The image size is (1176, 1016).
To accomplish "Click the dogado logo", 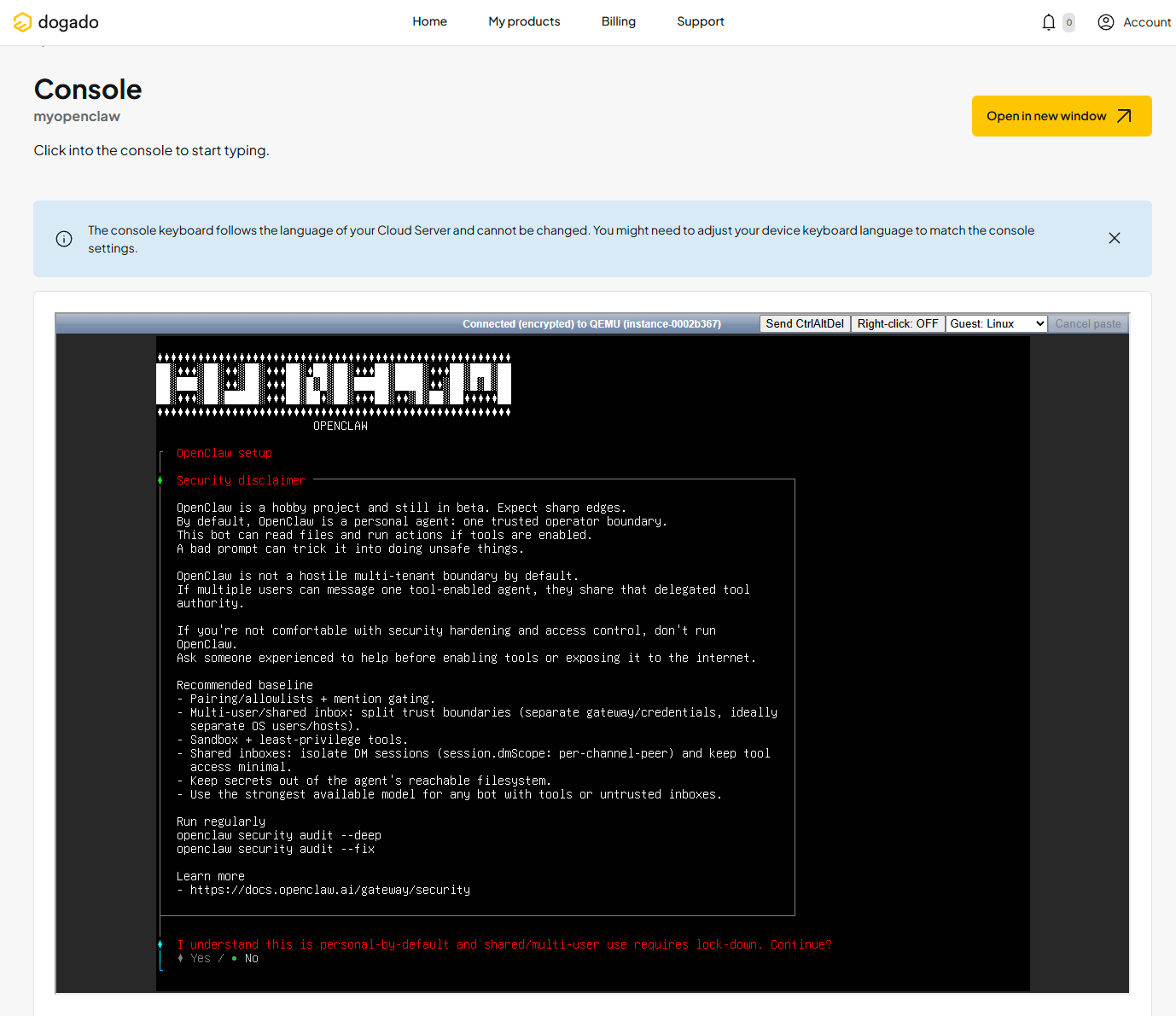I will coord(56,22).
